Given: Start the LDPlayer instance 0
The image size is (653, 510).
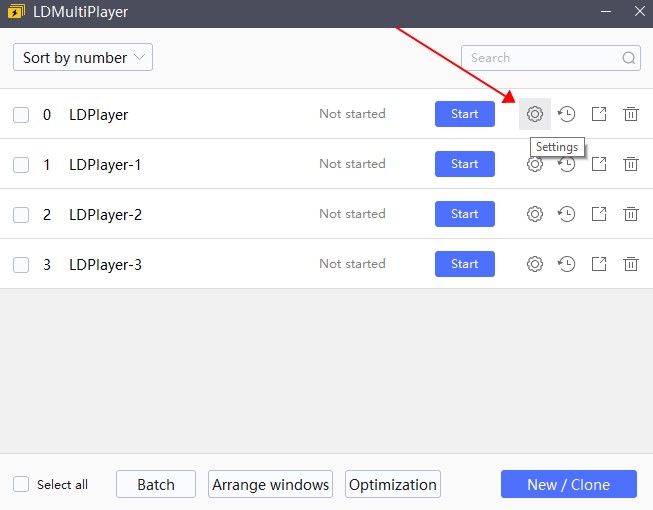Looking at the screenshot, I should 465,114.
